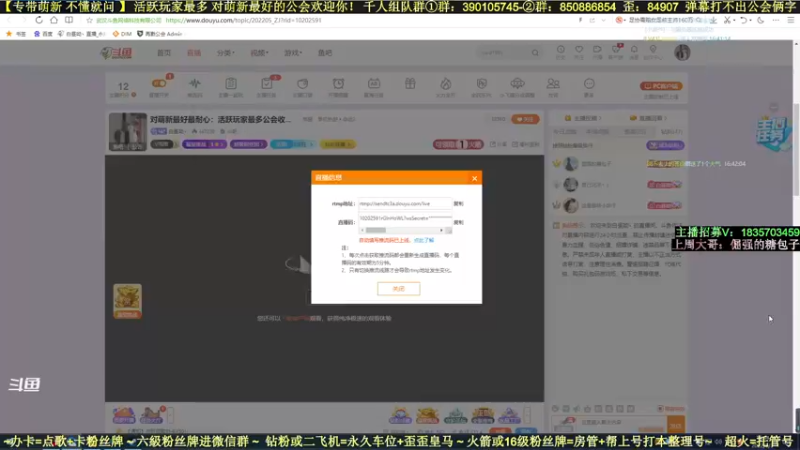Click the waveform icon in the streamer toolbar
The height and width of the screenshot is (450, 800).
[x=195, y=84]
